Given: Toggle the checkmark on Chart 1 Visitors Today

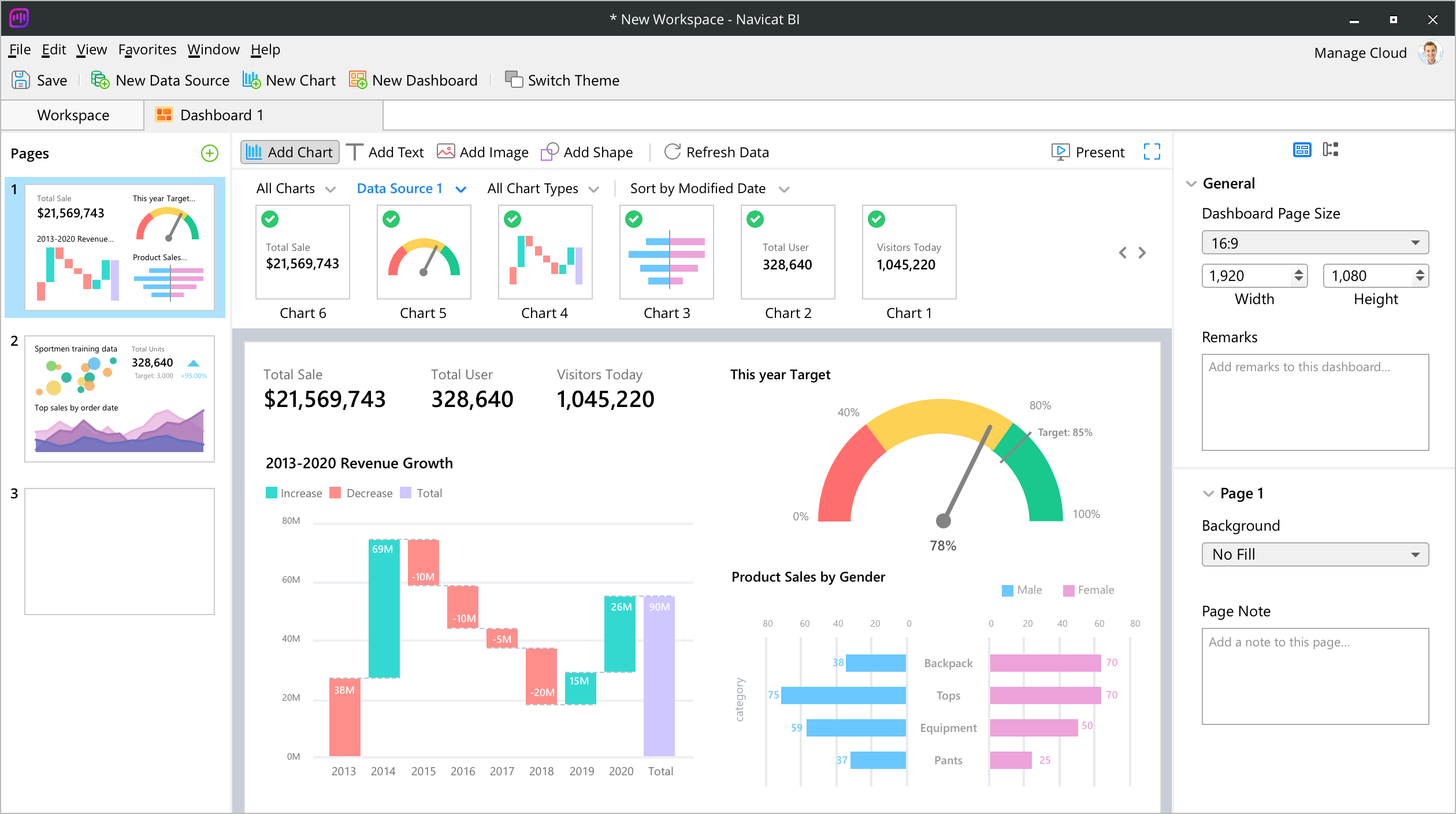Looking at the screenshot, I should (876, 219).
